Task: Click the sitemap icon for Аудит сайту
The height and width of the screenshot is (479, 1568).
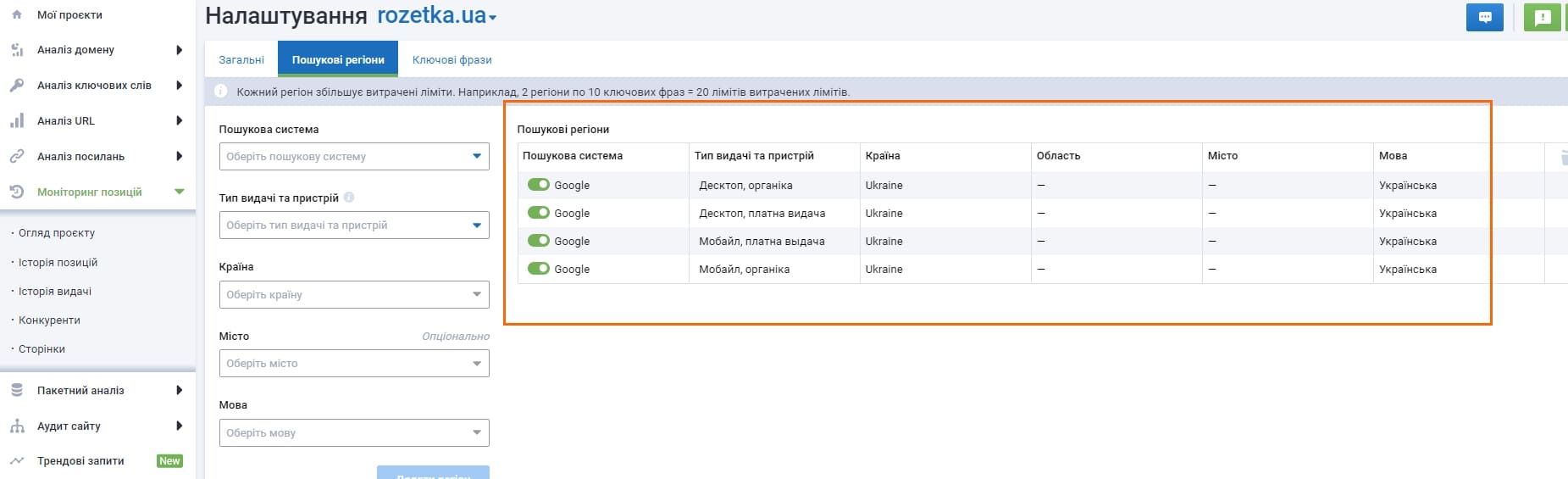Action: click(17, 426)
